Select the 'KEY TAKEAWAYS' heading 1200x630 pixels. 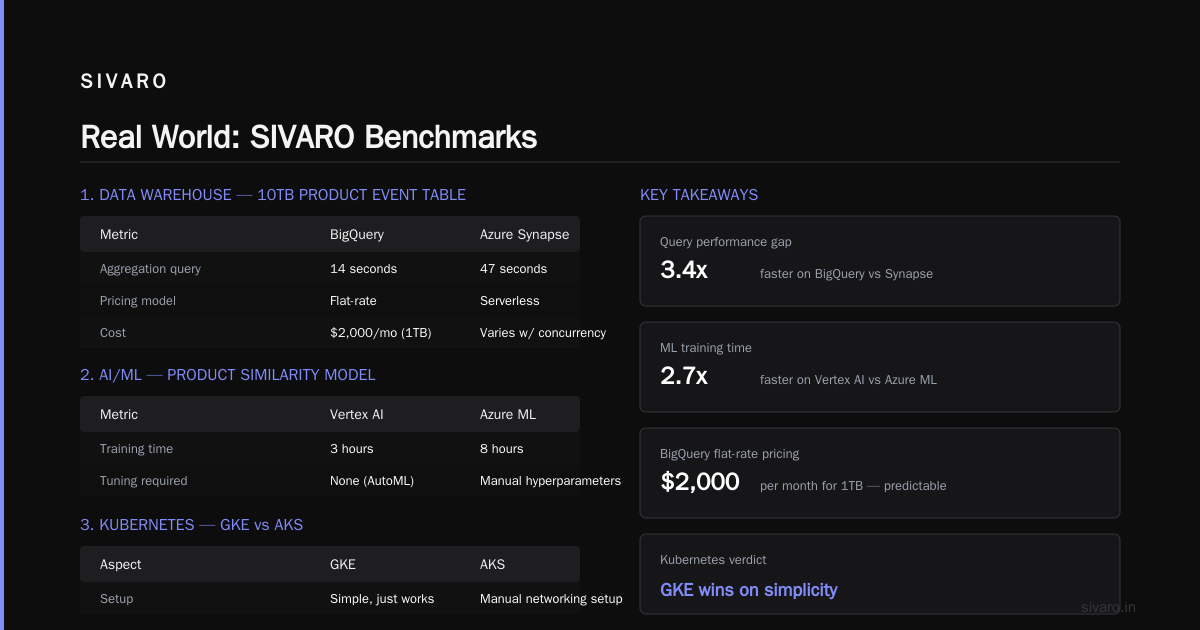[699, 195]
